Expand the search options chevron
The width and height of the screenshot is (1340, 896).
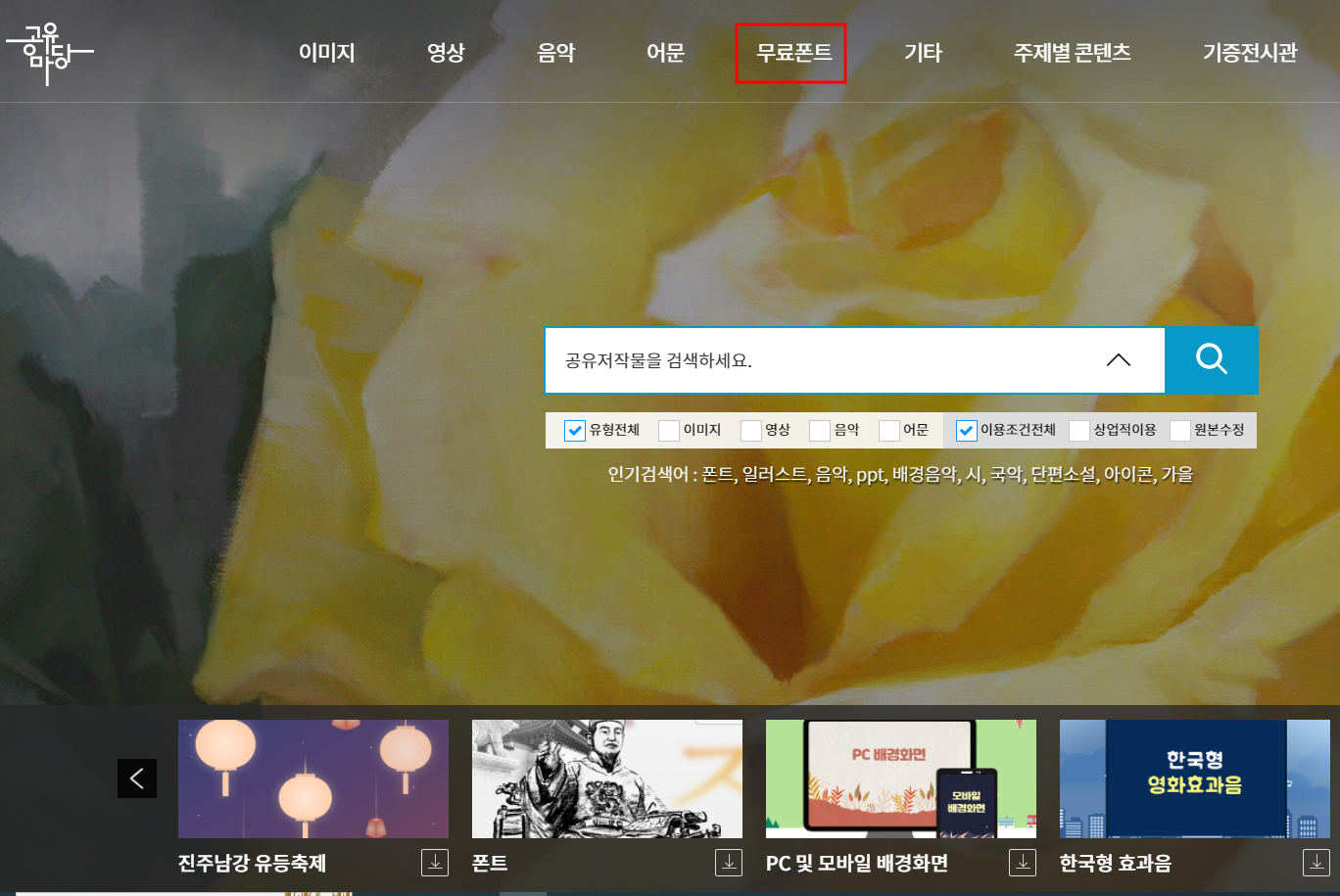click(1119, 360)
